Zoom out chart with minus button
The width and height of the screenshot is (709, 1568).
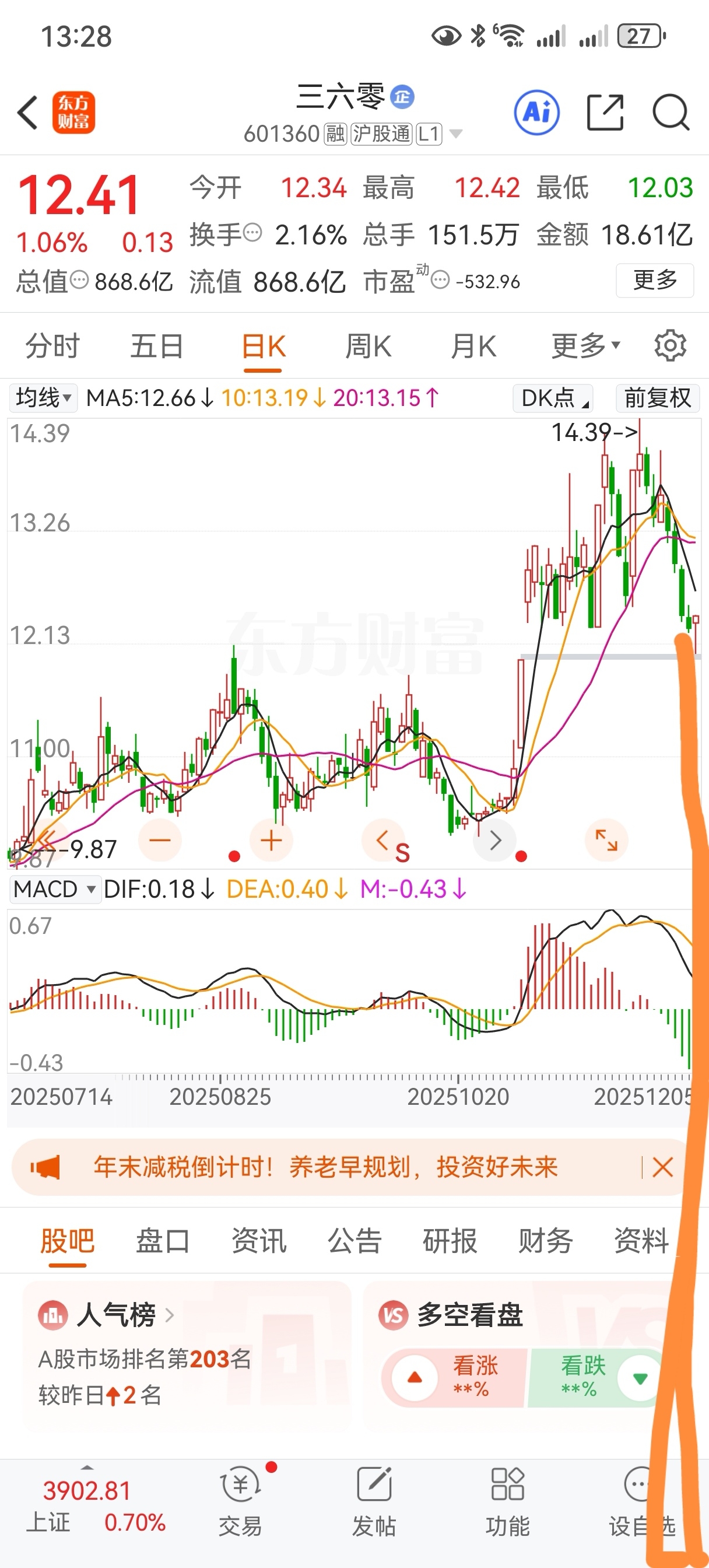click(x=159, y=841)
